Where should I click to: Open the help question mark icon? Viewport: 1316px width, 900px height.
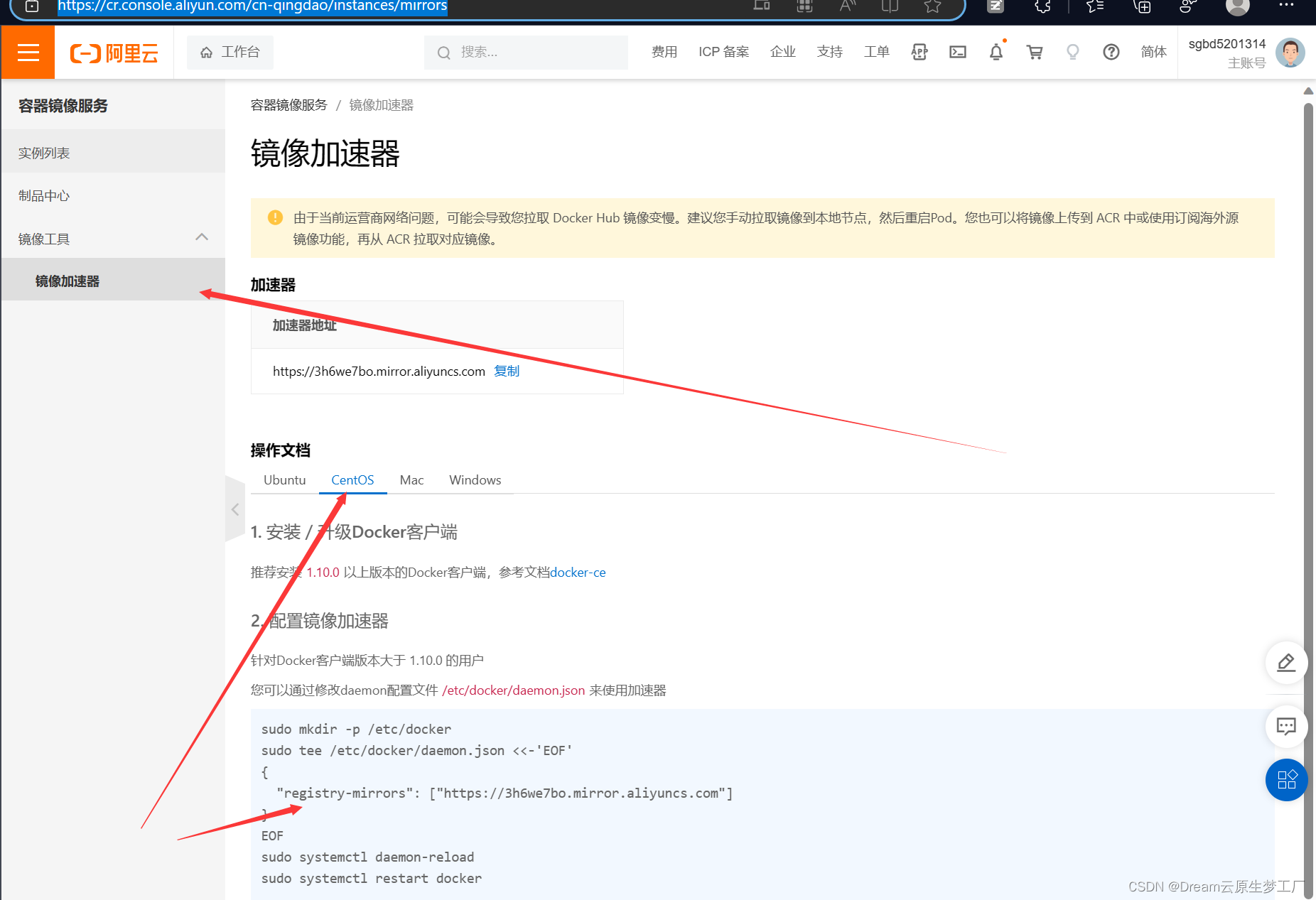coord(1111,52)
